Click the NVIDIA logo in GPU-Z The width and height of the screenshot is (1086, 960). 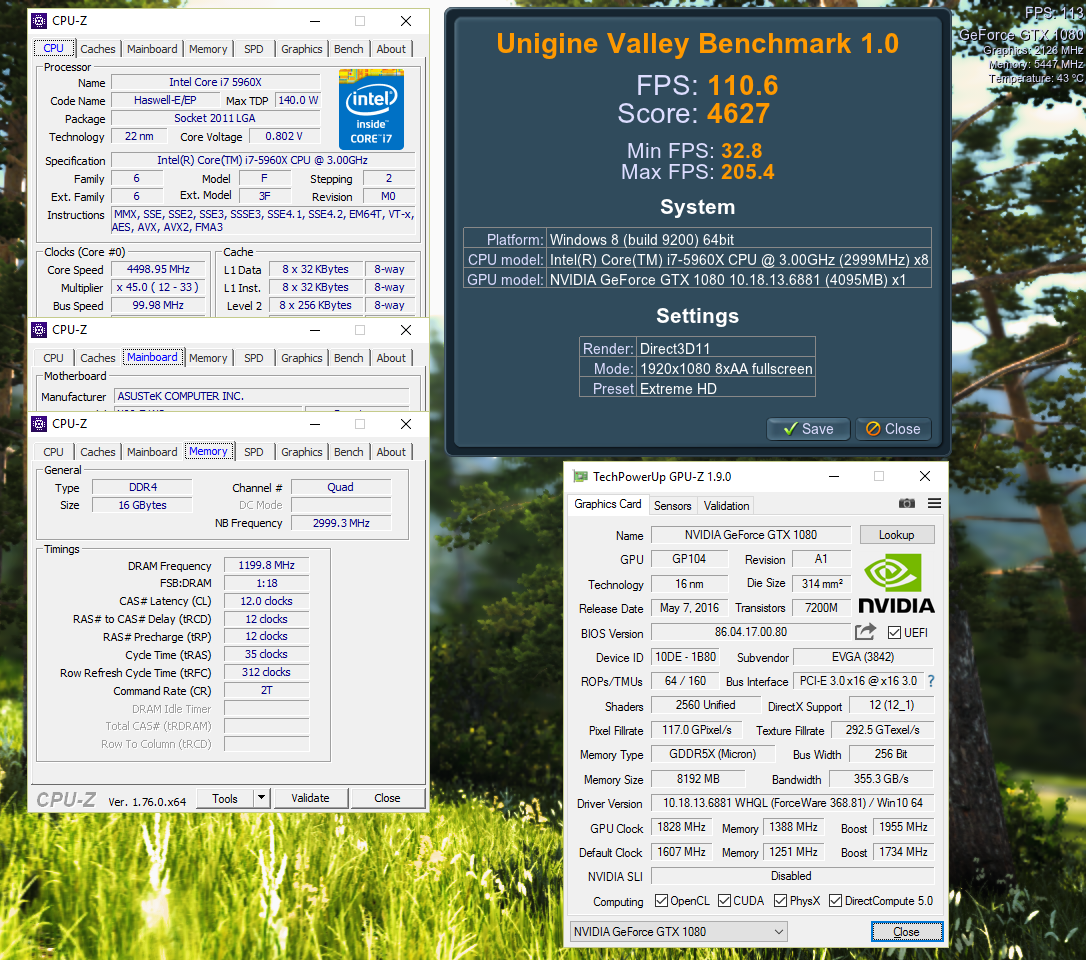896,583
